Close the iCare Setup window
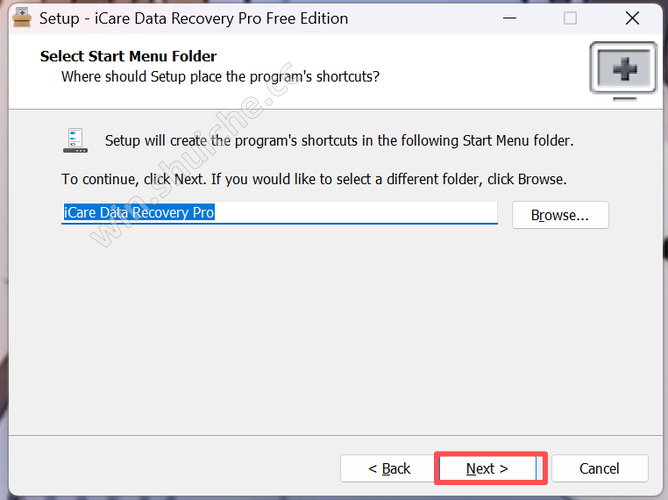The image size is (668, 500). tap(632, 18)
